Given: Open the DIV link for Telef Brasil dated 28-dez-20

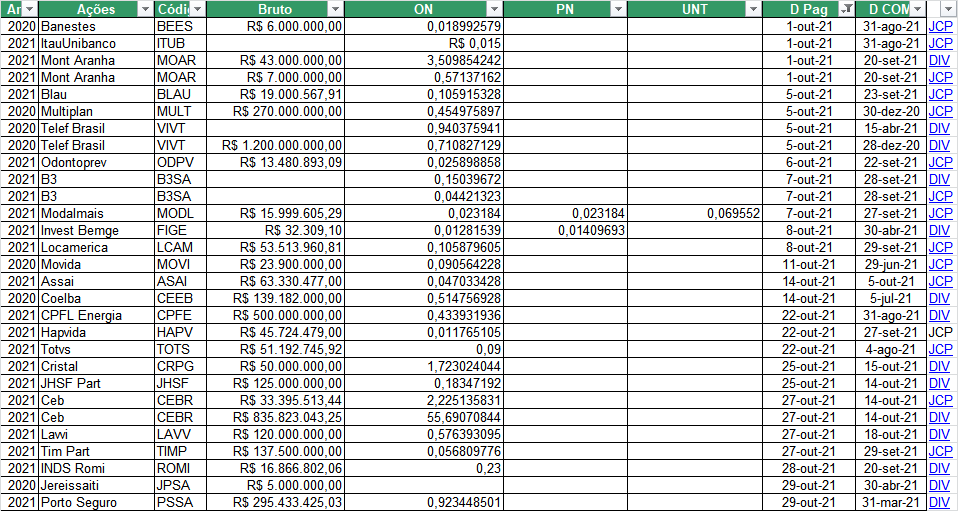Looking at the screenshot, I should coord(939,145).
